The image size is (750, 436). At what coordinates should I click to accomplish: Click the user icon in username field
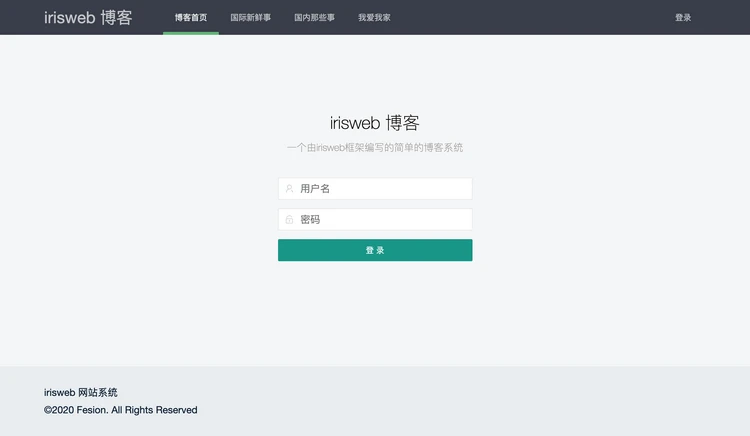click(289, 188)
